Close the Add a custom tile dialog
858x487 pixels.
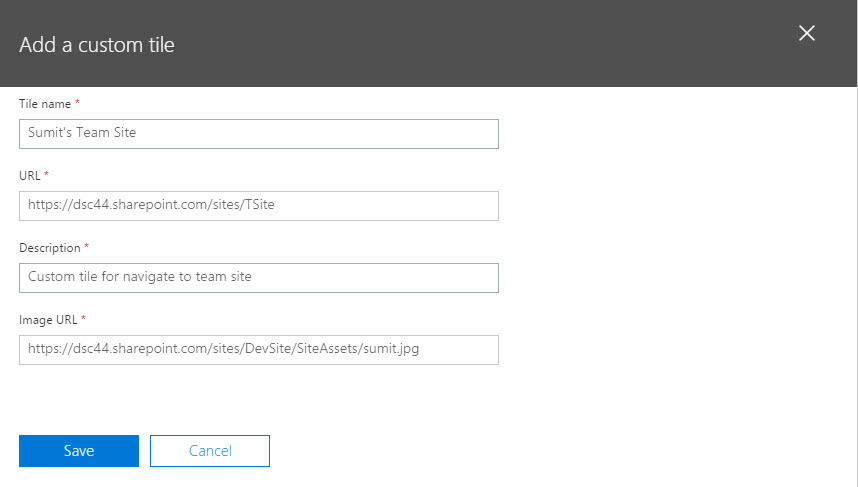click(807, 33)
